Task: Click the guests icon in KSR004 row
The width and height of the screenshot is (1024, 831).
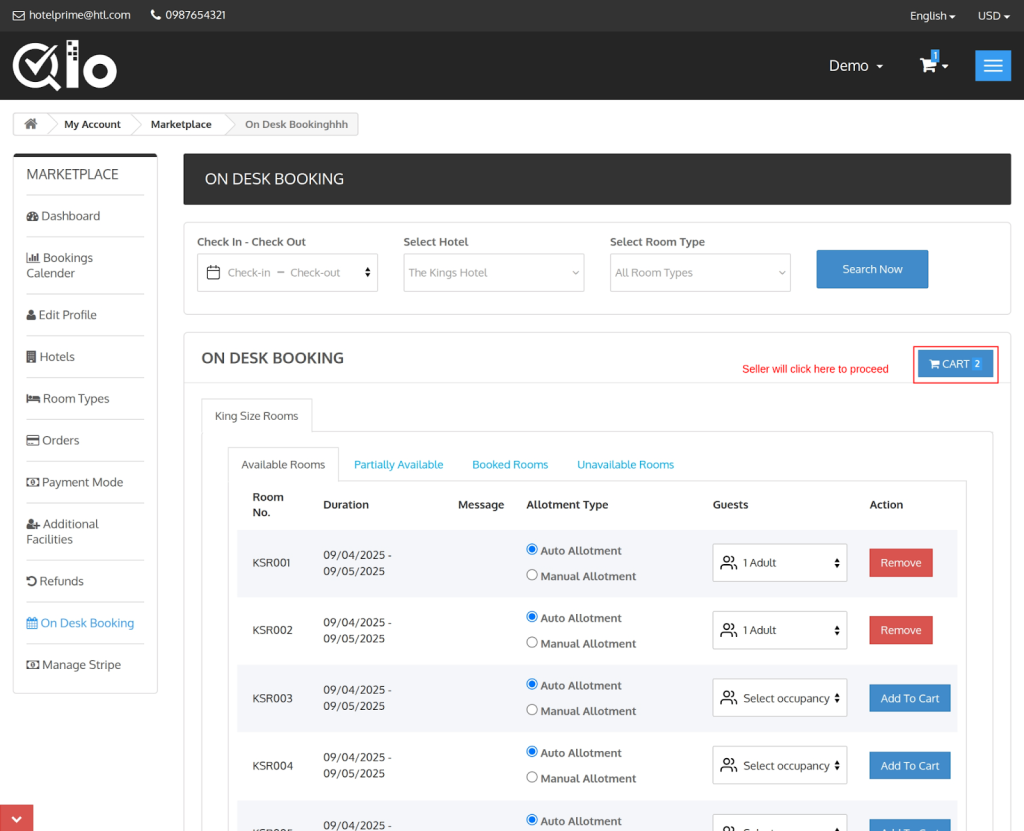Action: click(x=728, y=765)
